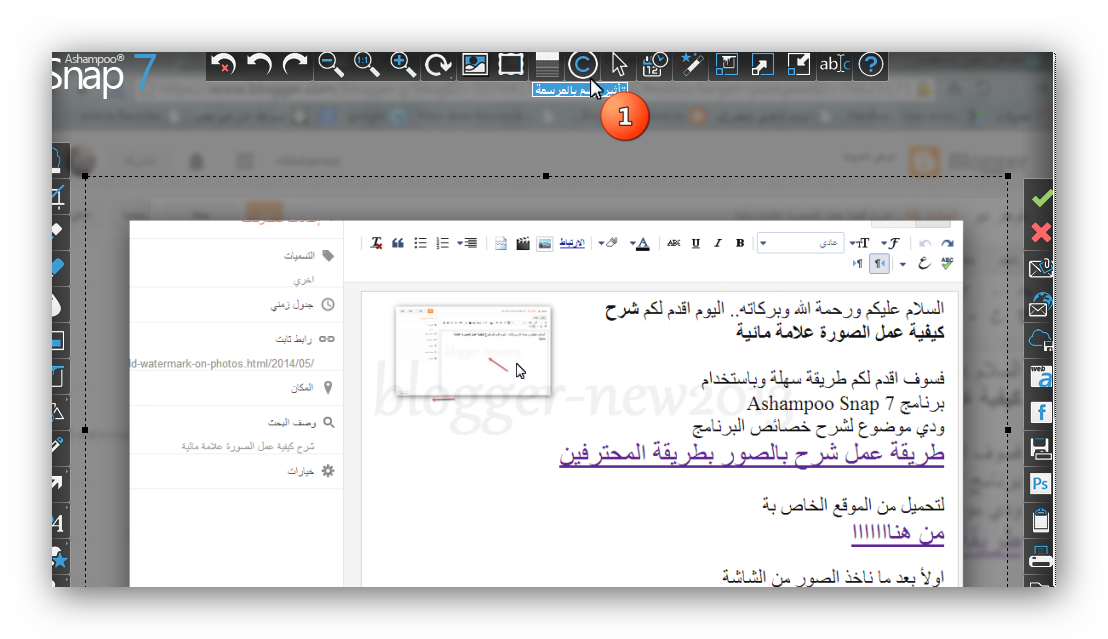Send as email attachment icon

1041,268
